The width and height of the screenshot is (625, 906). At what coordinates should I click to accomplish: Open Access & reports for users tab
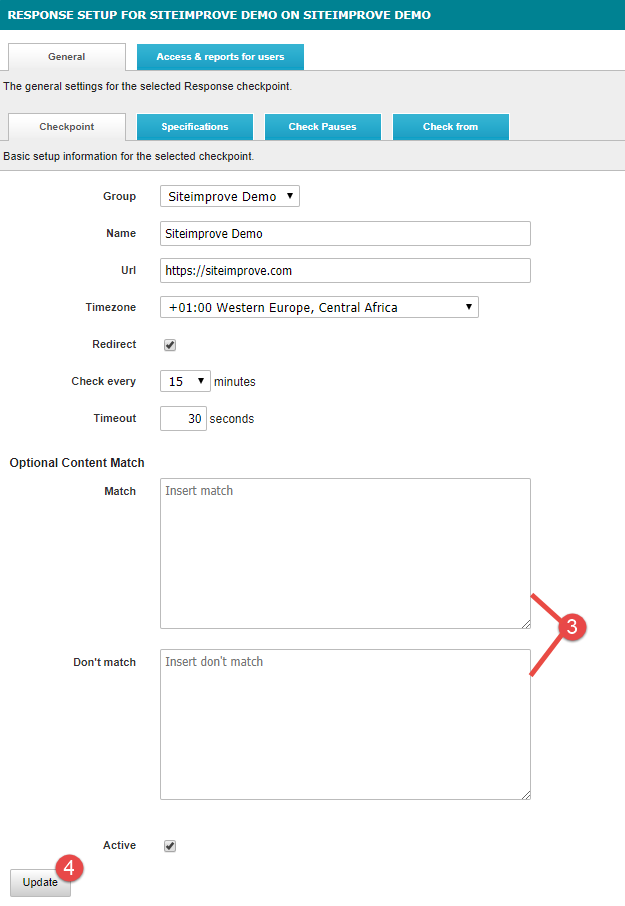[220, 57]
